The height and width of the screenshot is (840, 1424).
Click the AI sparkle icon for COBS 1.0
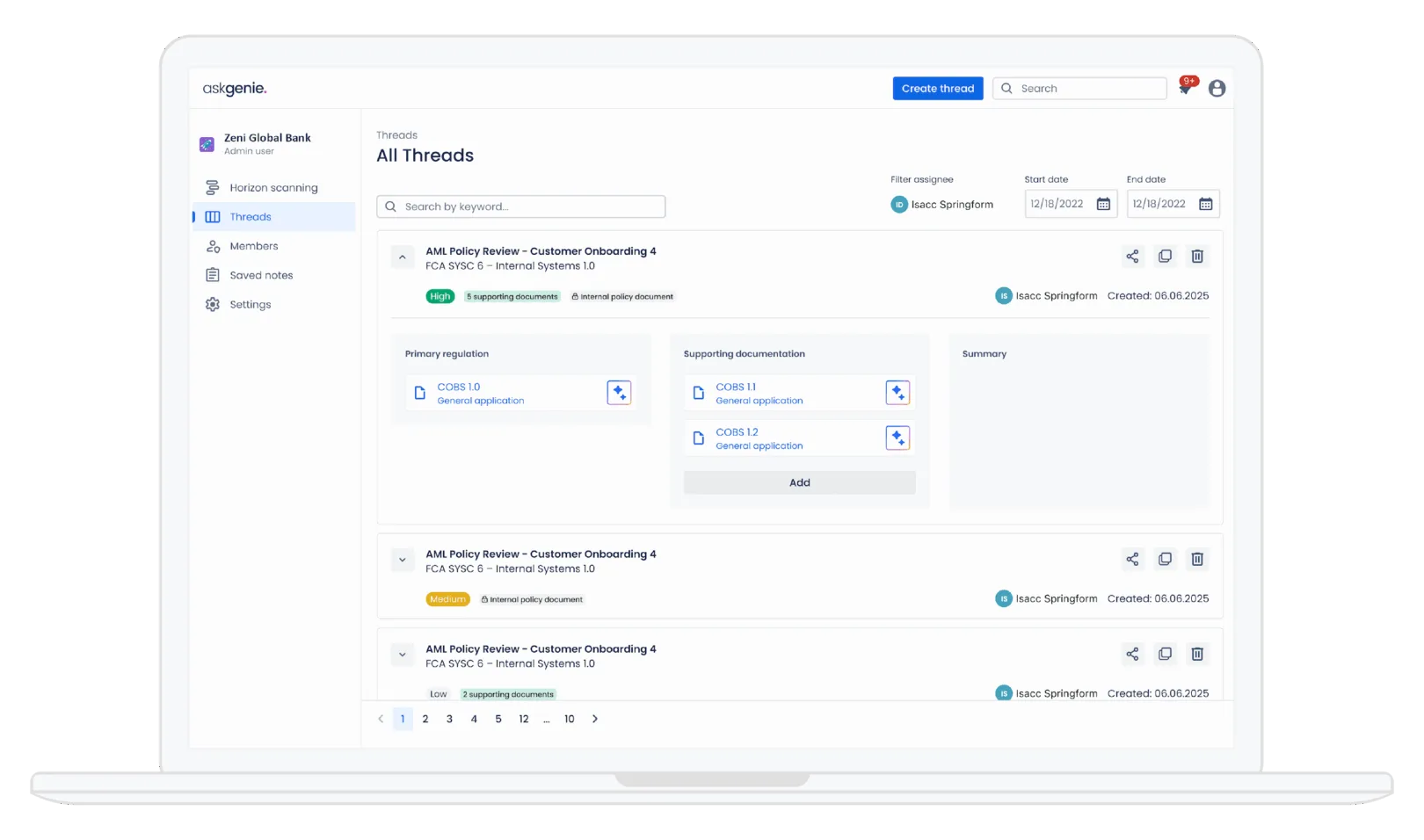click(x=619, y=393)
